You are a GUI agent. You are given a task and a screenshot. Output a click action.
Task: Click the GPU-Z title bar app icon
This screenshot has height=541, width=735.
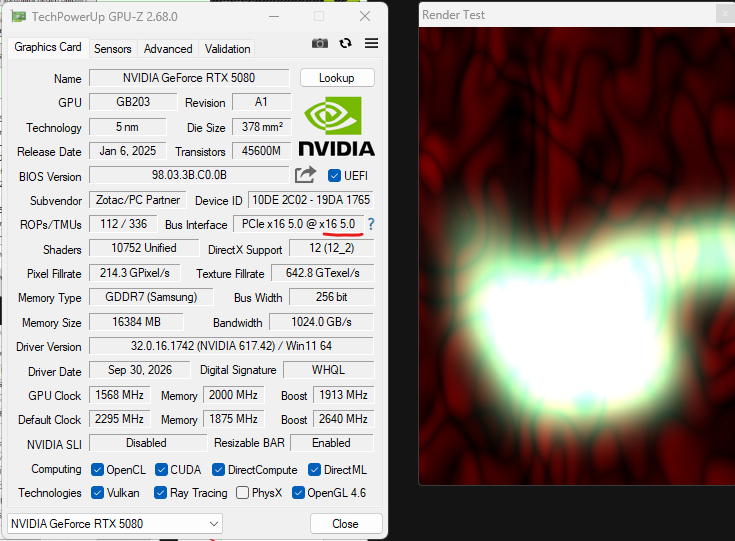coord(19,17)
